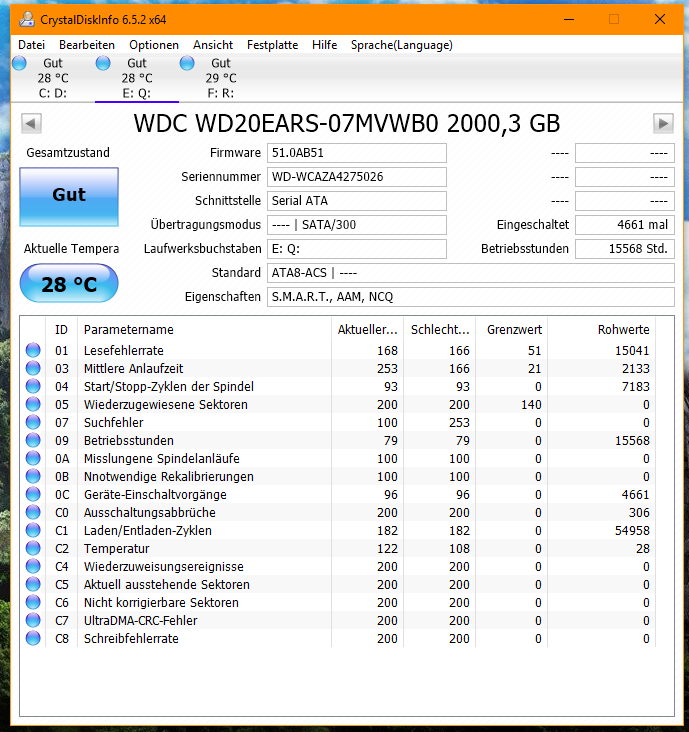
Task: Select Grenzwert 140 in Wiederzugewiesene Sektoren row
Action: tap(531, 405)
